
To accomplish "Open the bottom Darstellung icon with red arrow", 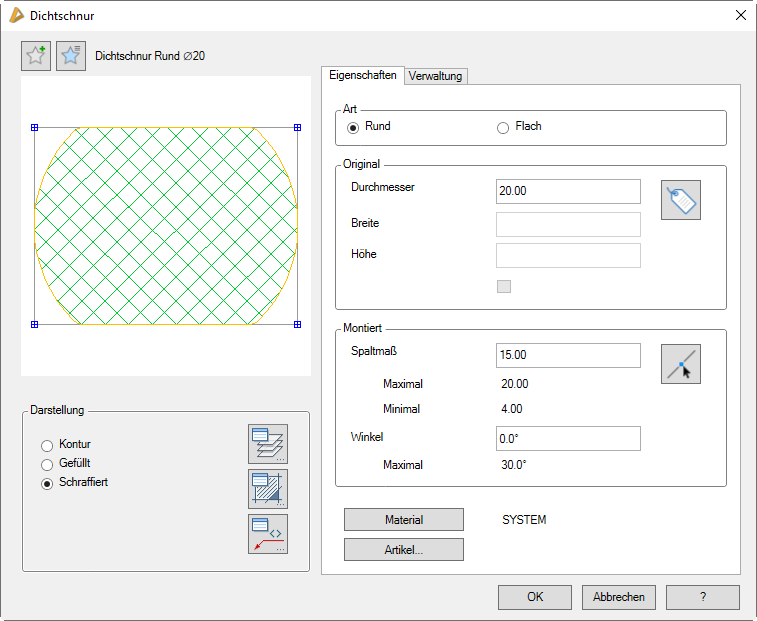I will (x=267, y=534).
